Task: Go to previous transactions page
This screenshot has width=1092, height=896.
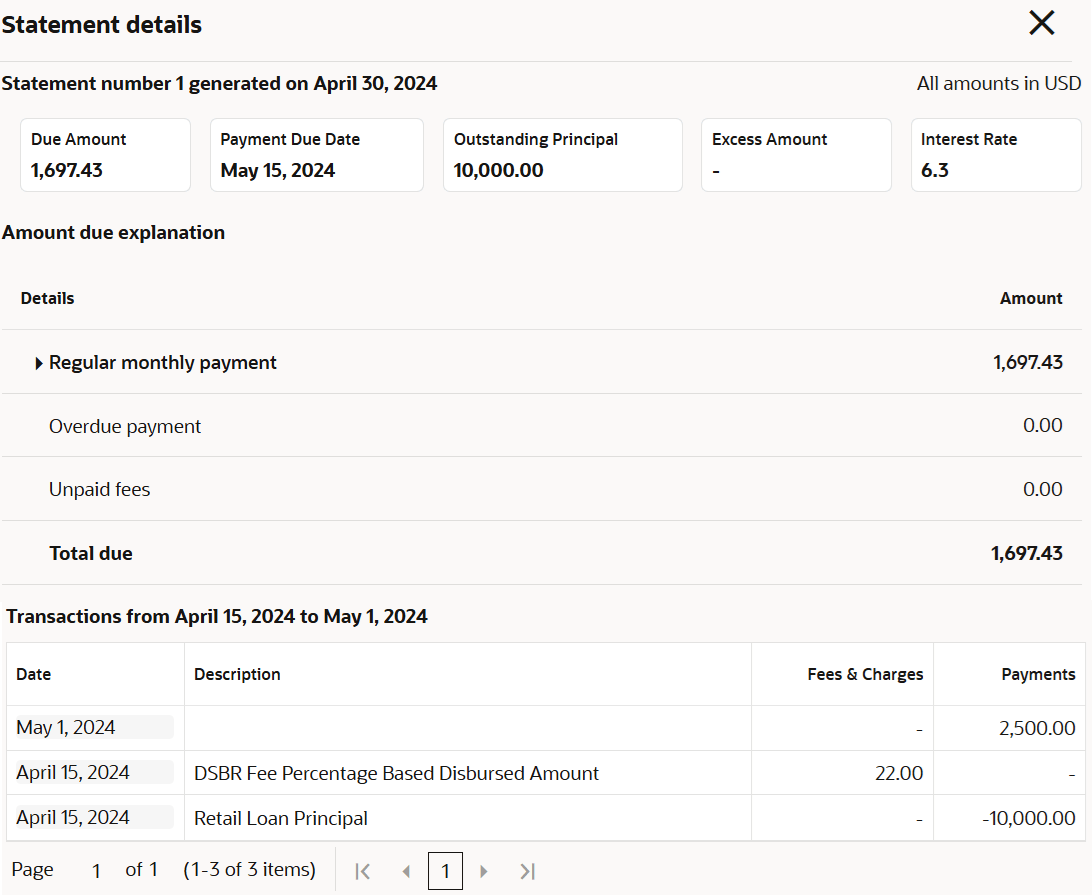Action: (x=406, y=871)
